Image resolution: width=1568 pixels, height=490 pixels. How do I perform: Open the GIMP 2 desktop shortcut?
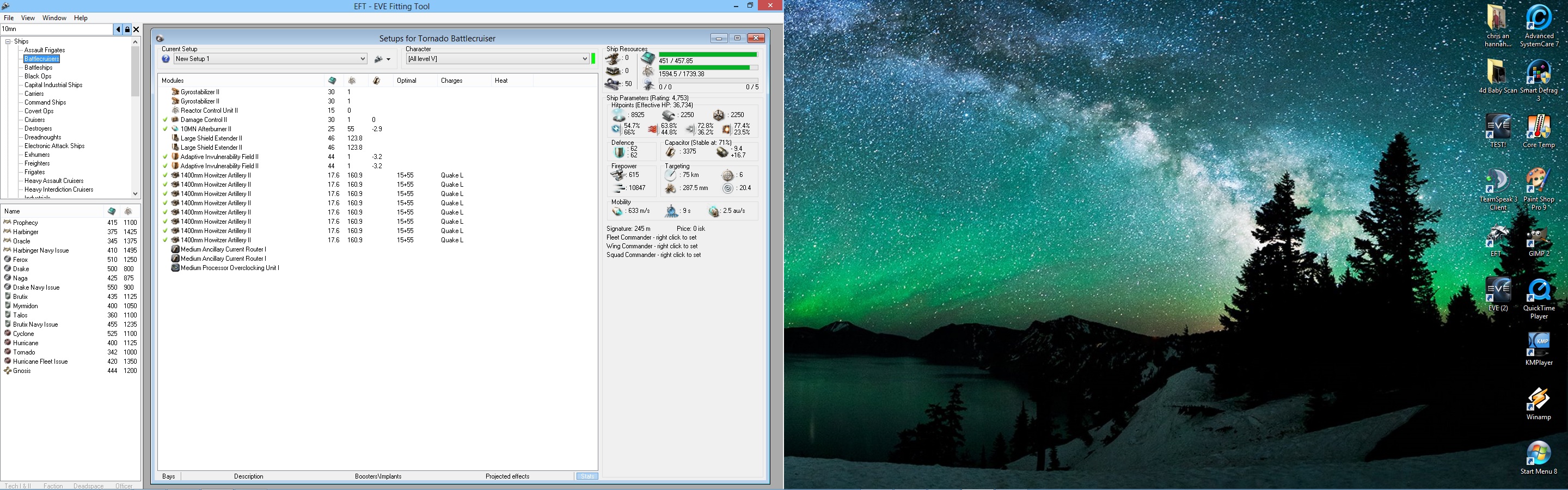[x=1539, y=241]
